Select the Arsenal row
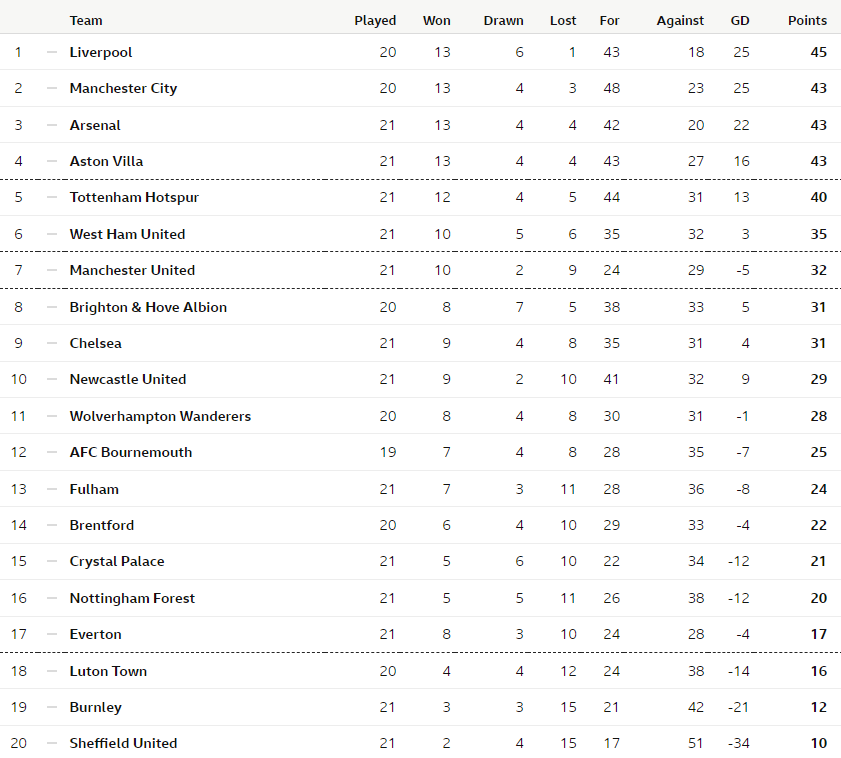841x758 pixels. click(420, 125)
